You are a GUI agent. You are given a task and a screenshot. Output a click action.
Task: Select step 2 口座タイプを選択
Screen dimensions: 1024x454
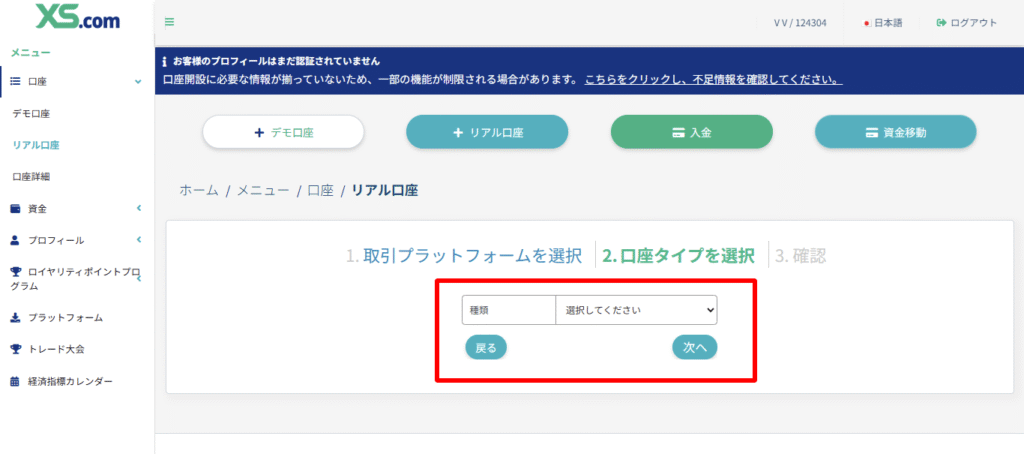click(679, 256)
